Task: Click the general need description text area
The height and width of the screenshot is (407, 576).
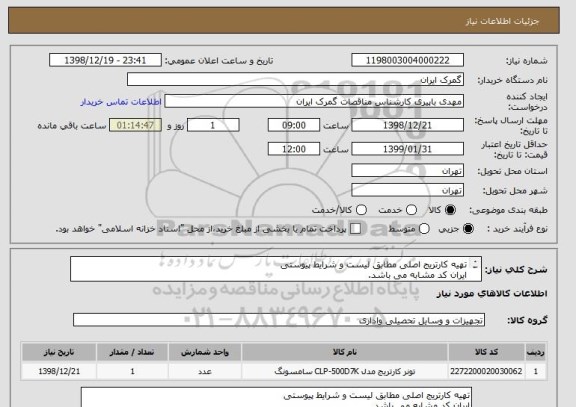Action: 276,269
